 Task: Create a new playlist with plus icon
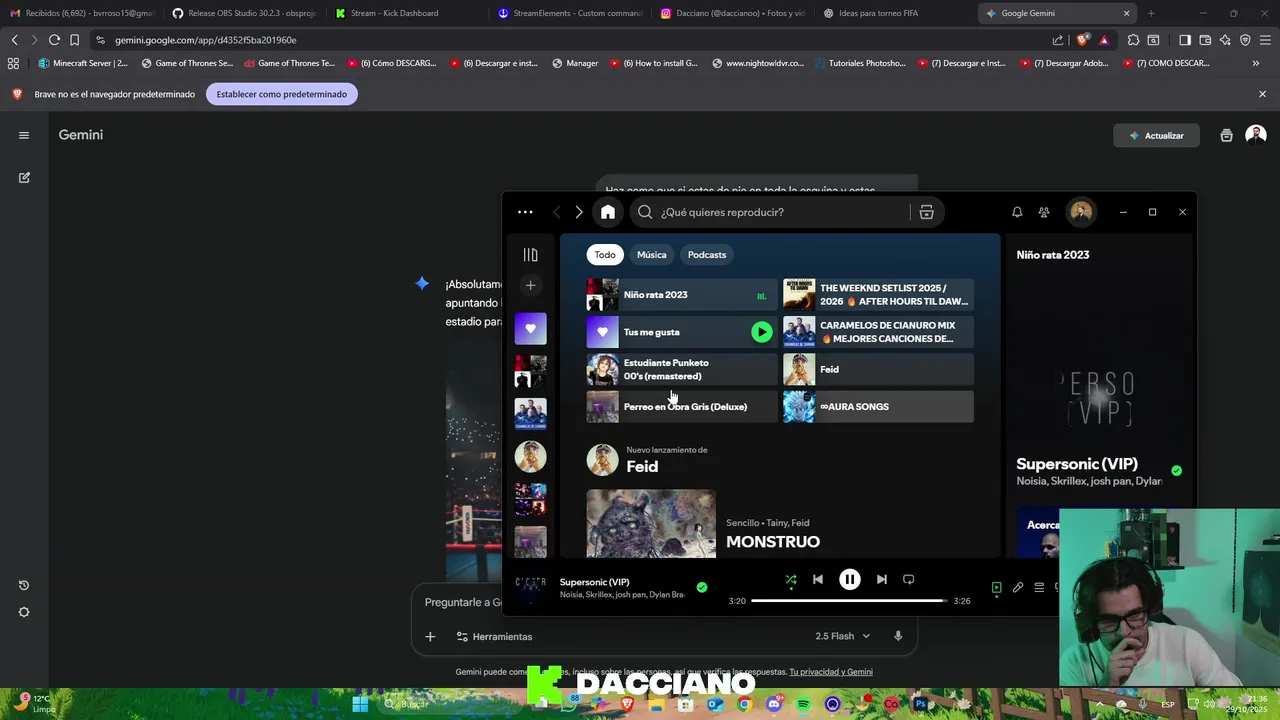530,285
